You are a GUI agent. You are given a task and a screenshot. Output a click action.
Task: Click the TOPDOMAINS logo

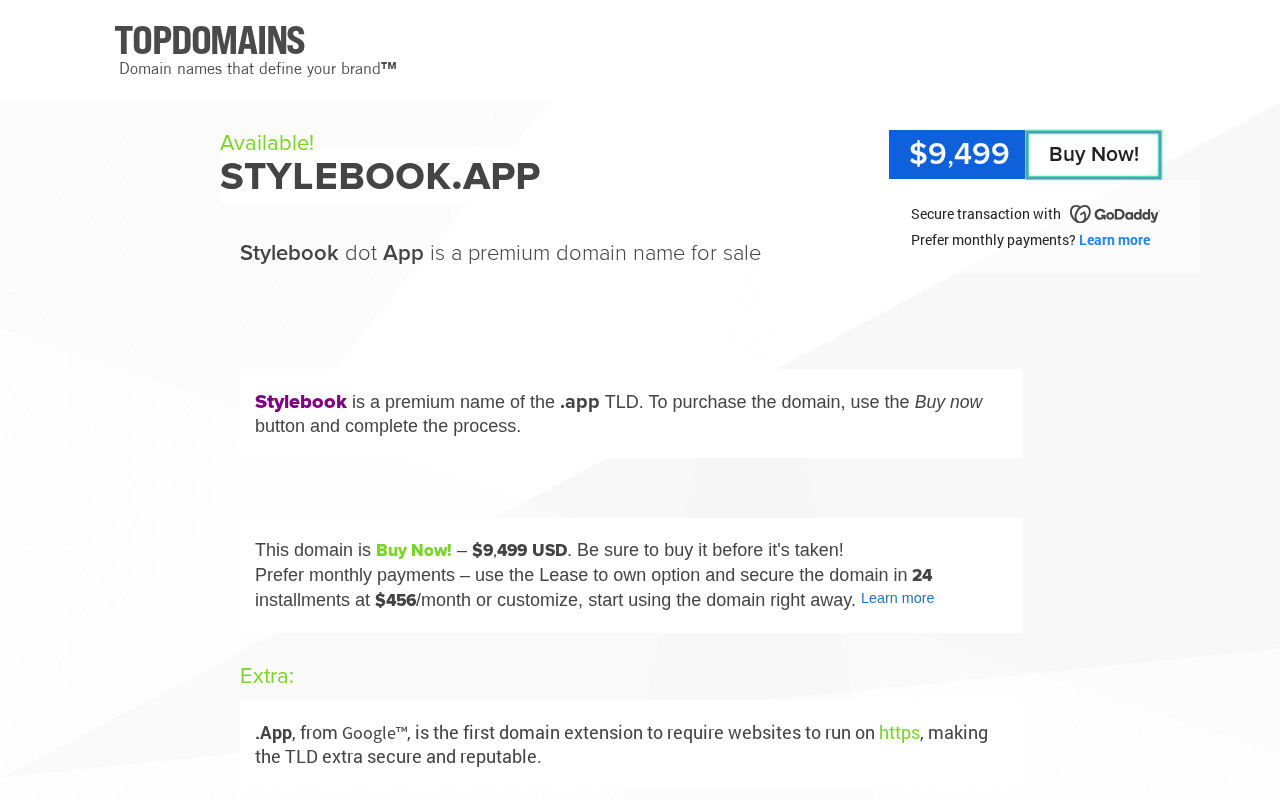coord(210,41)
